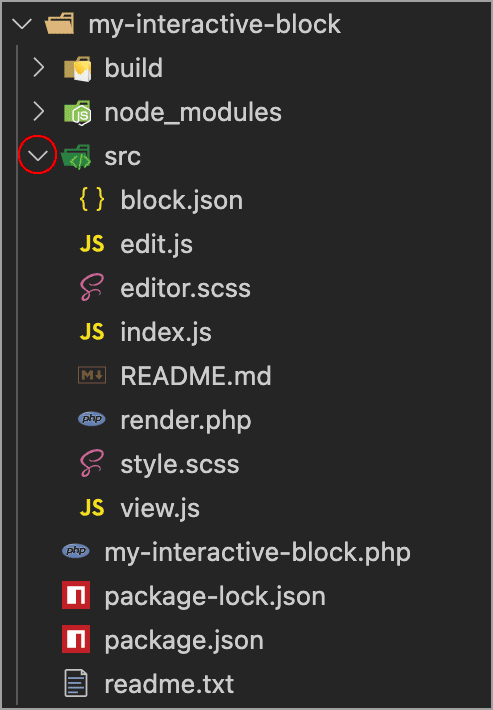Screen dimensions: 493x710
Task: Click the PHP icon next to render.php
Action: (92, 419)
